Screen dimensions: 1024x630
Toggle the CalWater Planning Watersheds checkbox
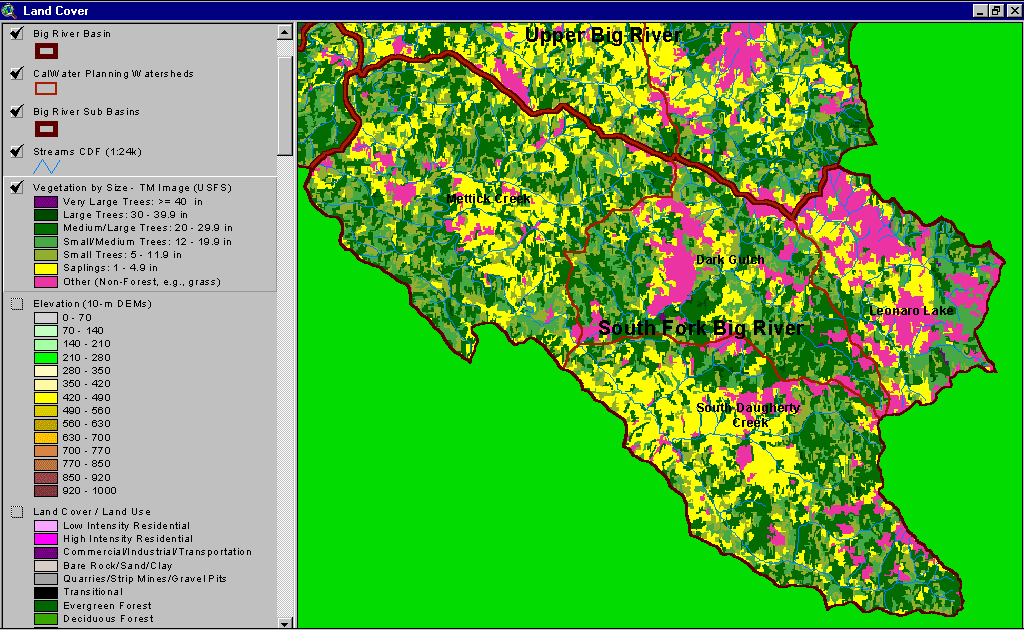(x=17, y=73)
